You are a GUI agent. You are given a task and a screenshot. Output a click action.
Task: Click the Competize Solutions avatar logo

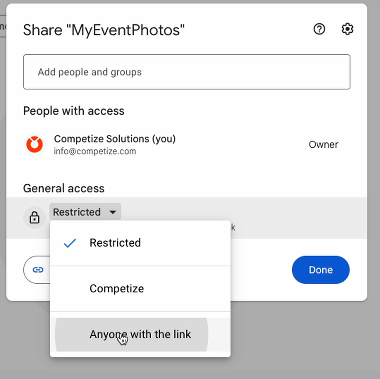point(35,145)
